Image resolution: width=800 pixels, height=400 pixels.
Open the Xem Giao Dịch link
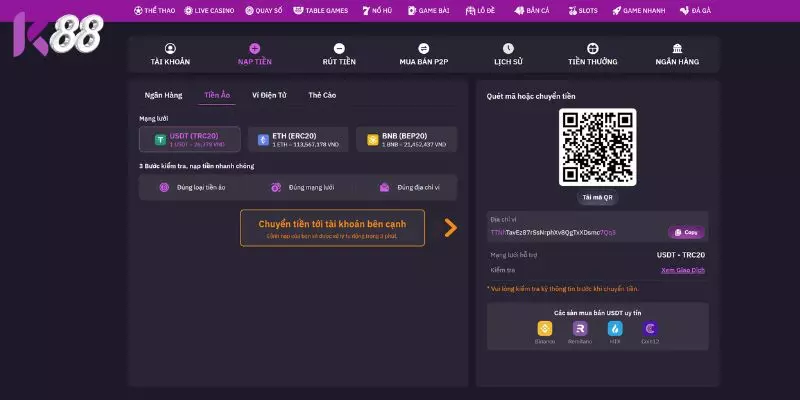pos(683,270)
